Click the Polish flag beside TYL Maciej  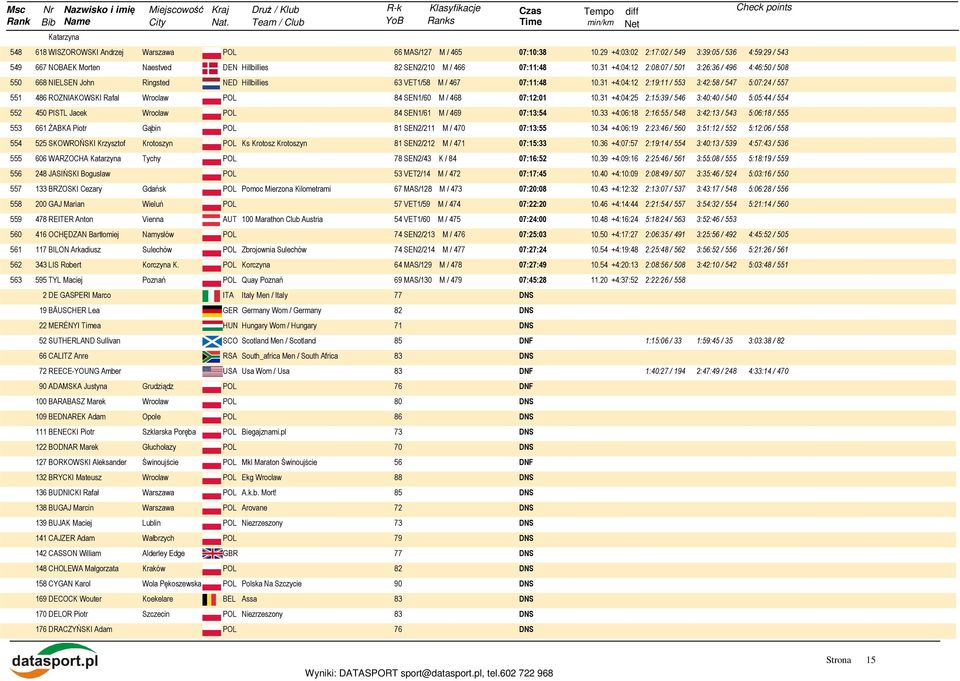pos(211,280)
